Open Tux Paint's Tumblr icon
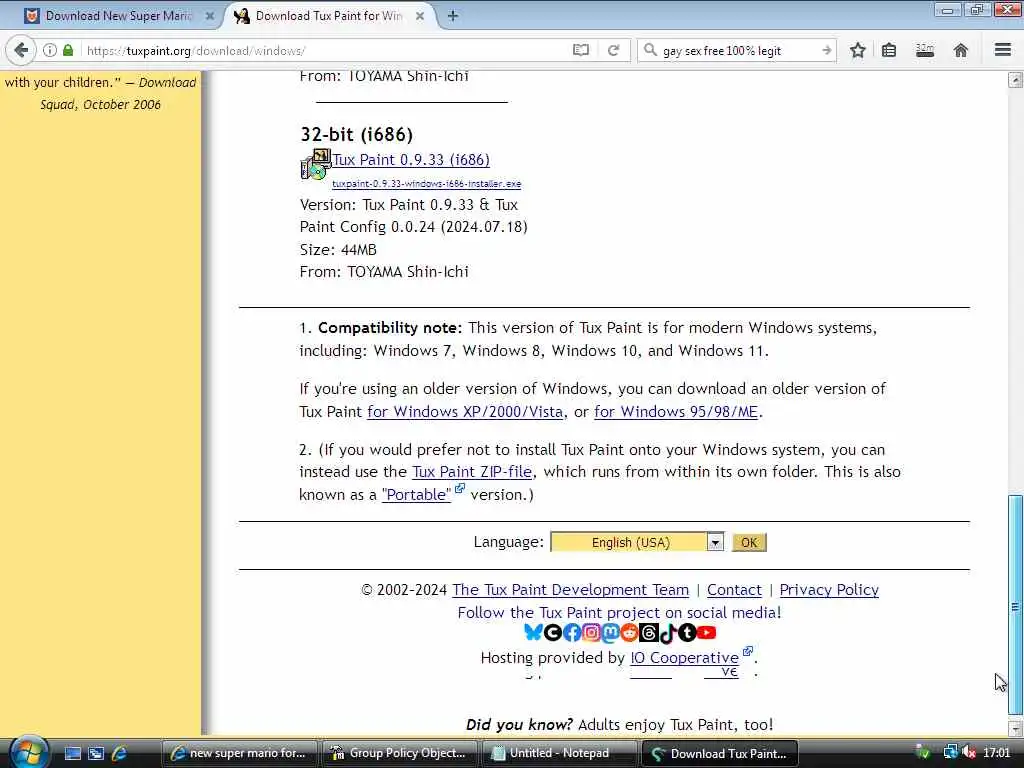 [x=687, y=632]
